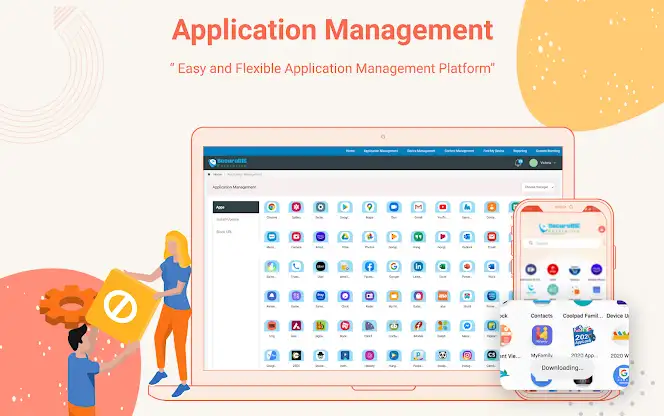Open the Google search app icon

pos(394,266)
